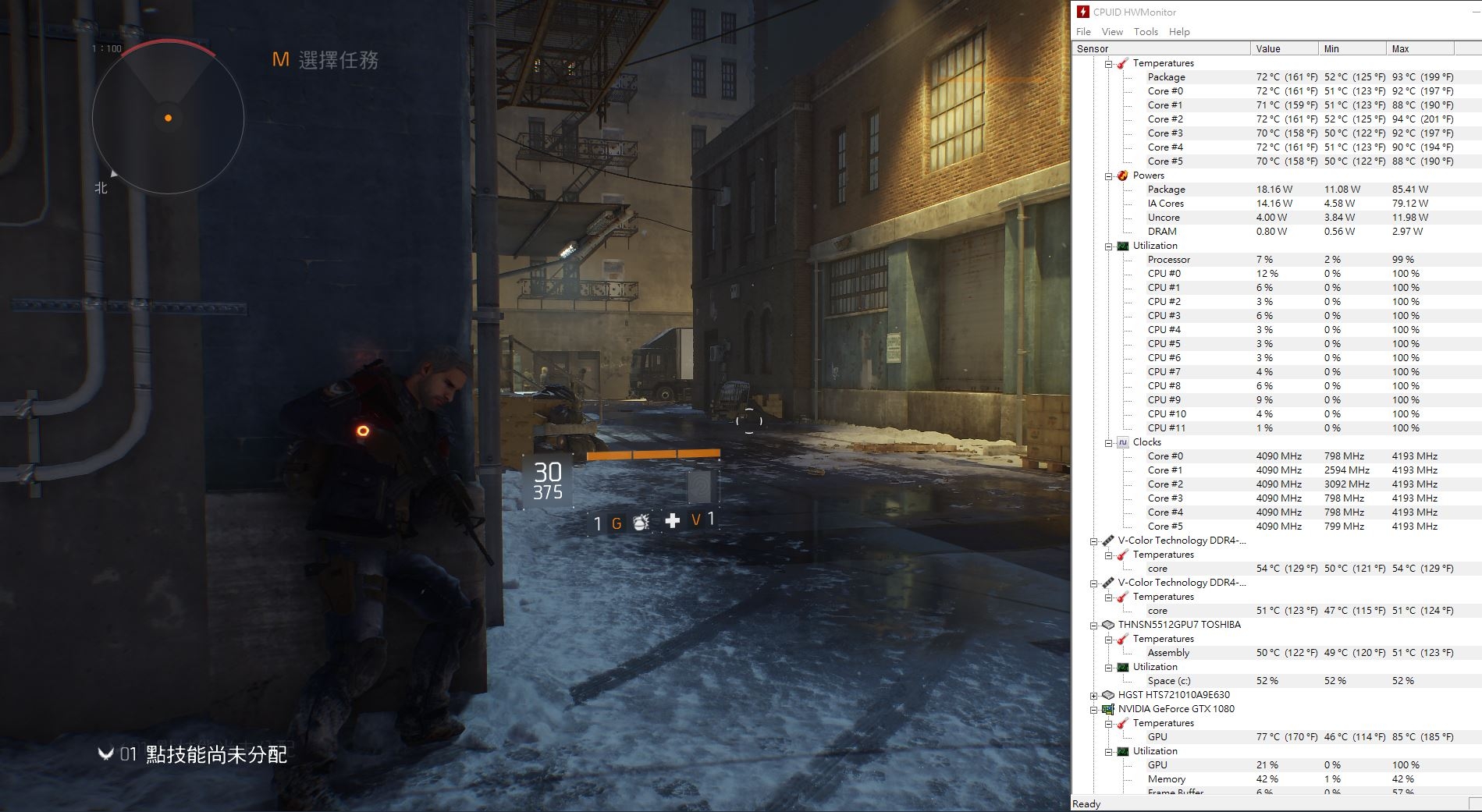Click the Package max temperature 93 °C
1482x812 pixels.
[1423, 77]
